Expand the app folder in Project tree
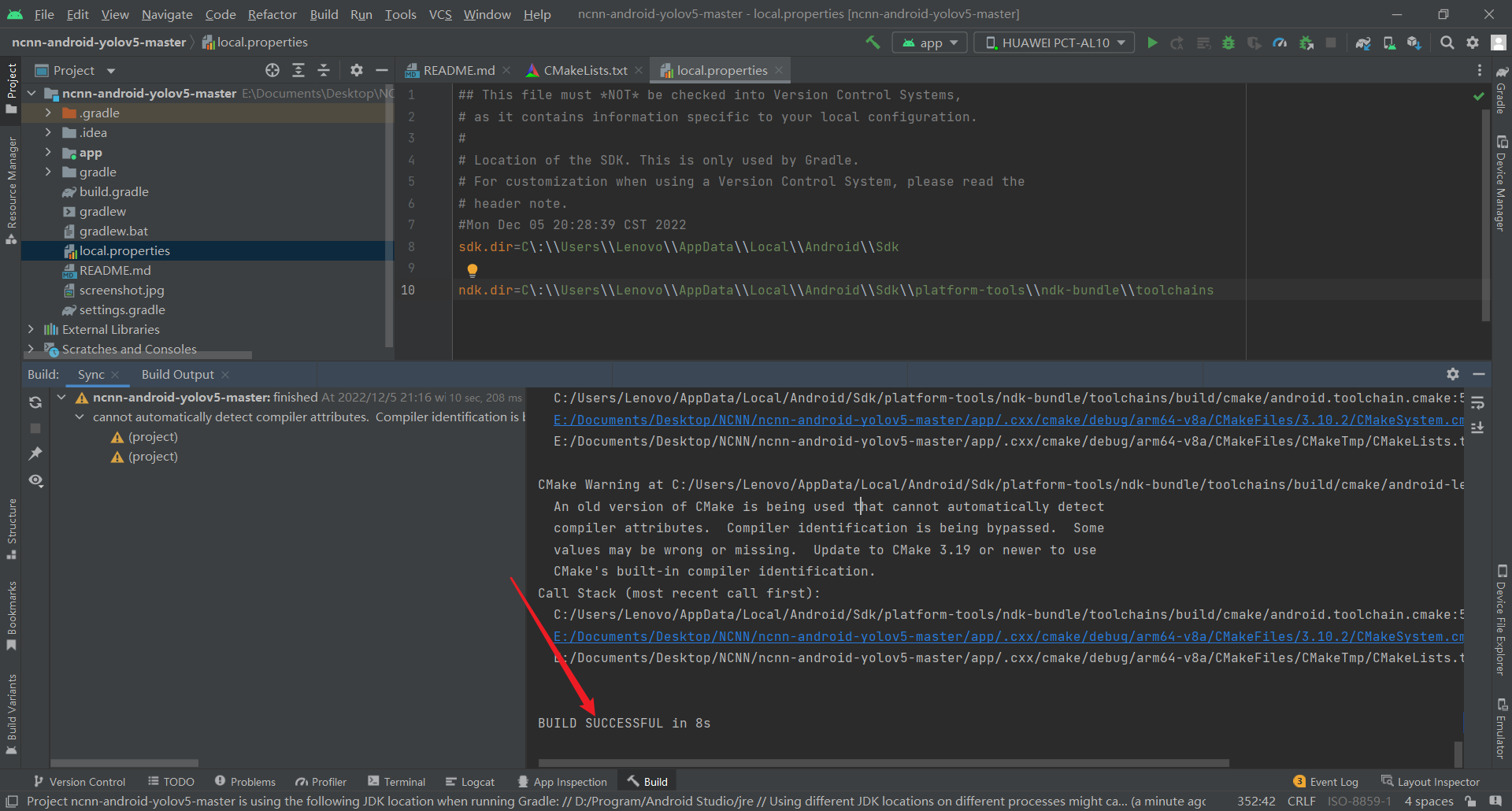Image resolution: width=1512 pixels, height=811 pixels. pos(48,152)
